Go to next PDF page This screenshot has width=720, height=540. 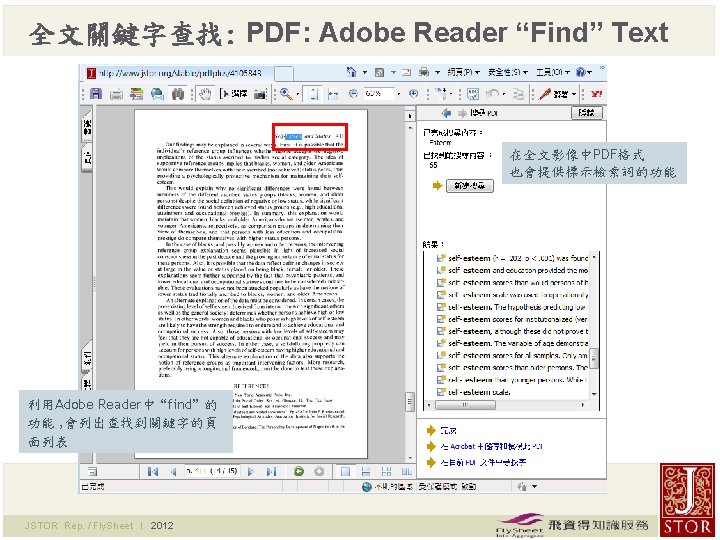(251, 471)
